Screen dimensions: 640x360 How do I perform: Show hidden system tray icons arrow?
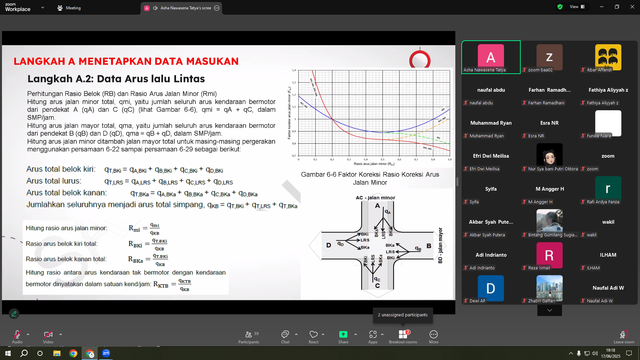[571, 353]
